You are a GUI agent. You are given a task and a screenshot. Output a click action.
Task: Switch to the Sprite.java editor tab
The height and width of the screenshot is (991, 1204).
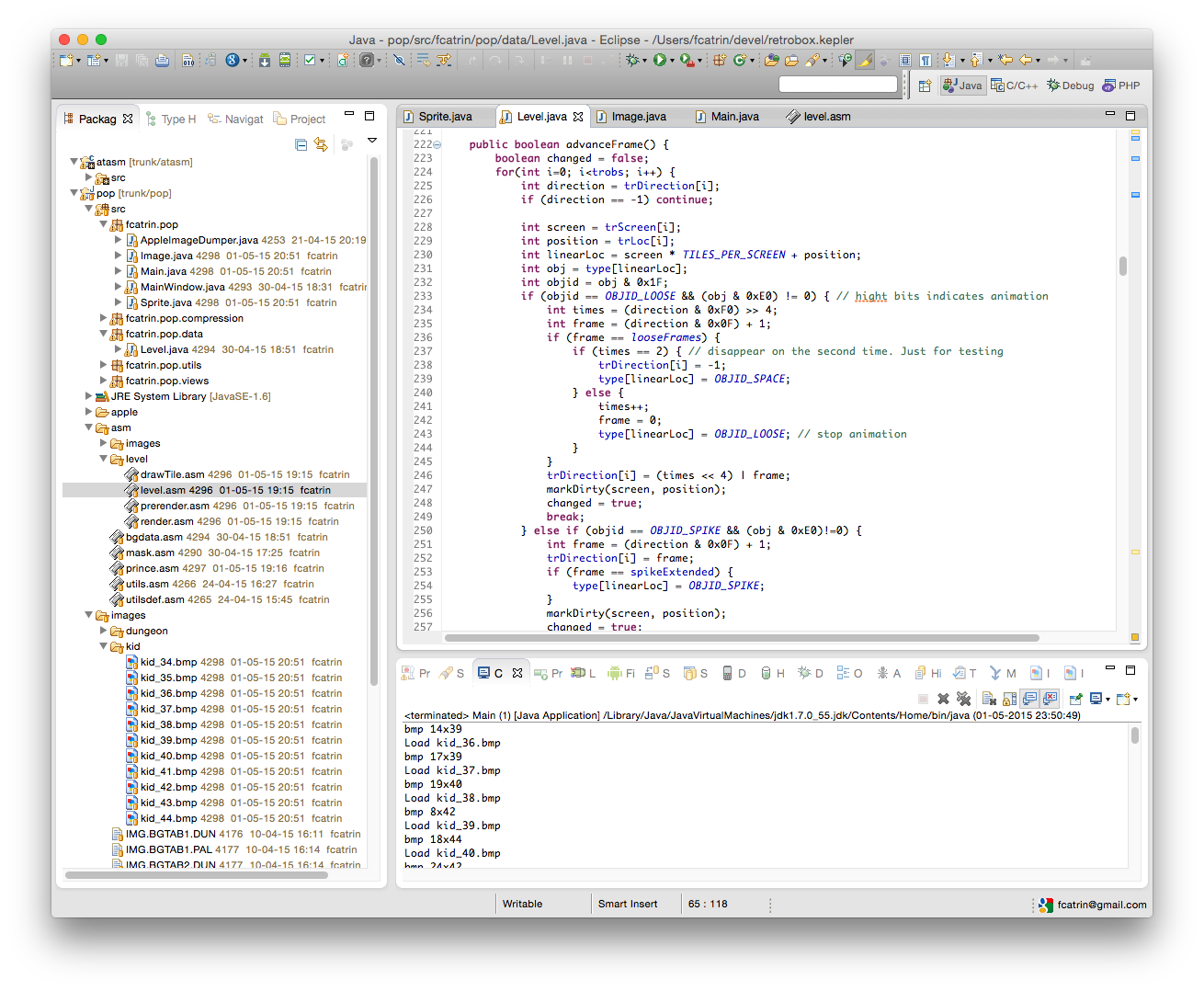(x=445, y=117)
